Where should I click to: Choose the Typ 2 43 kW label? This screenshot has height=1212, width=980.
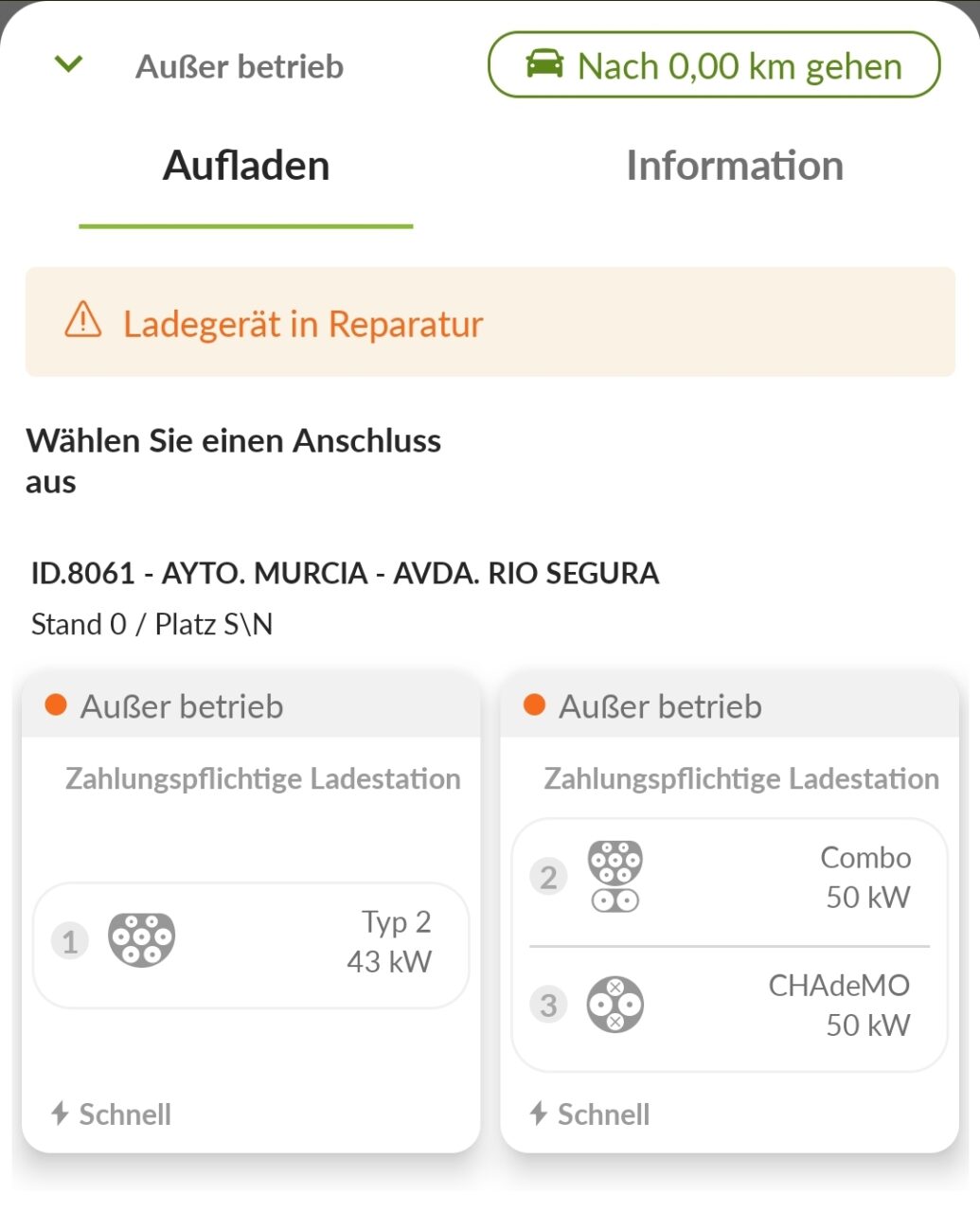(x=389, y=941)
